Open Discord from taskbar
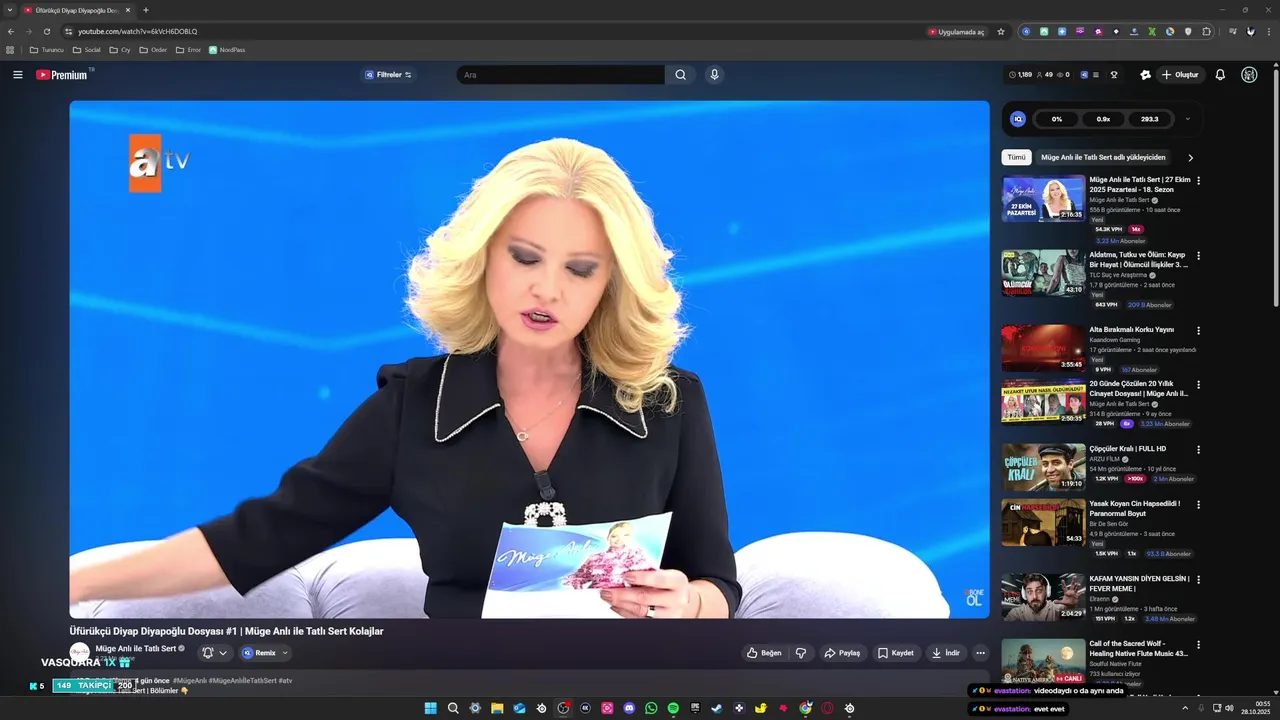This screenshot has width=1280, height=720. coord(629,708)
